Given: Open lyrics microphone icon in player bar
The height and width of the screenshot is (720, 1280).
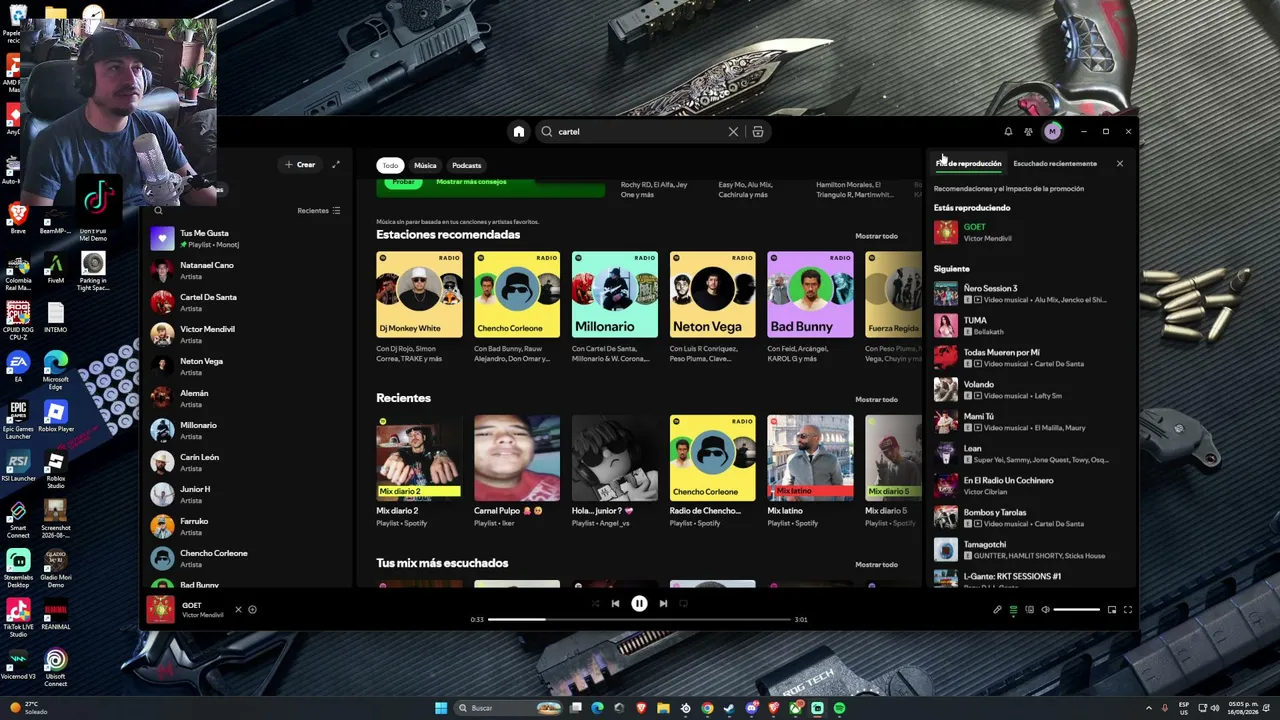Looking at the screenshot, I should pos(997,610).
